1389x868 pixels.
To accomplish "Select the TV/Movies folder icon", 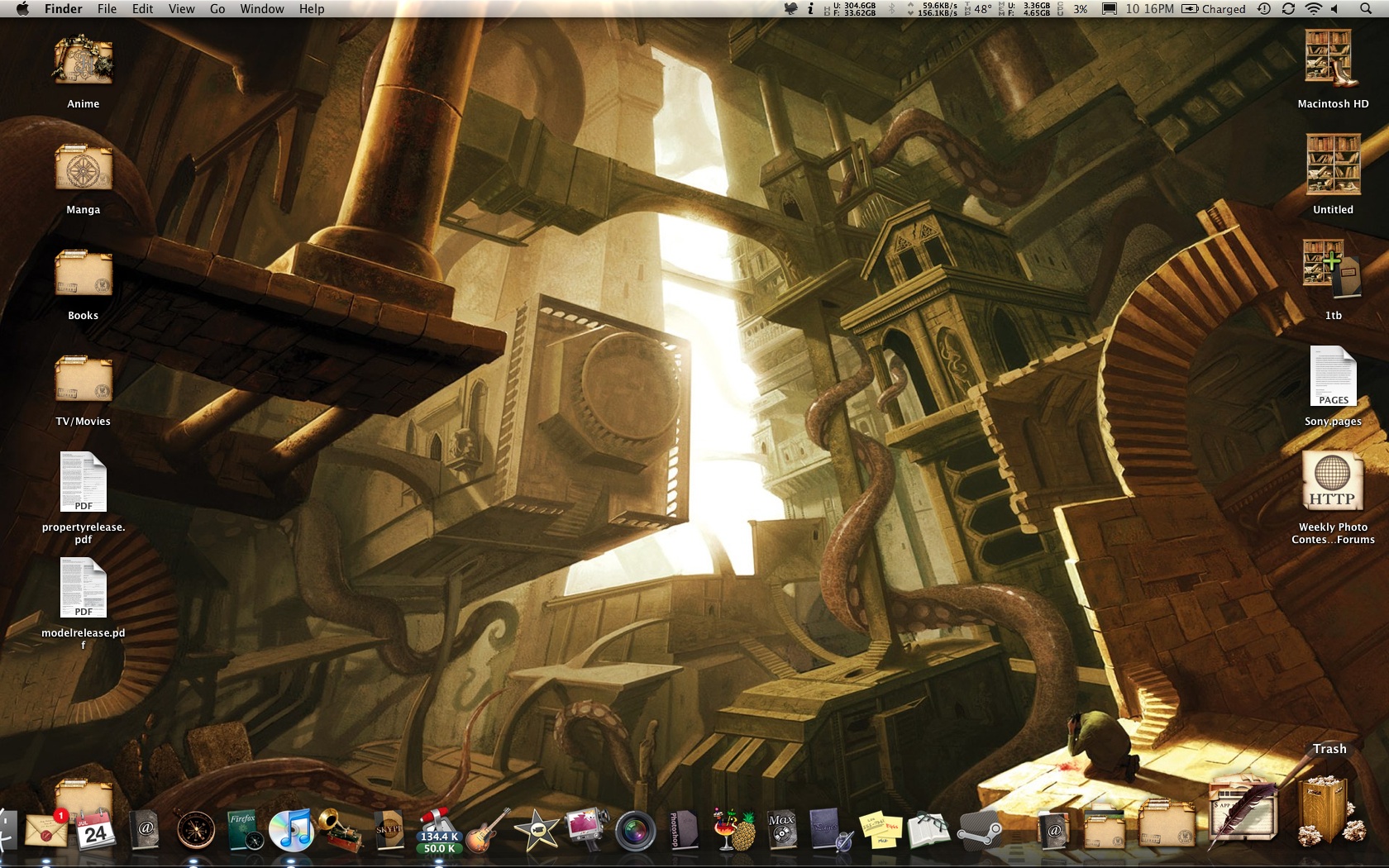I will tap(83, 379).
